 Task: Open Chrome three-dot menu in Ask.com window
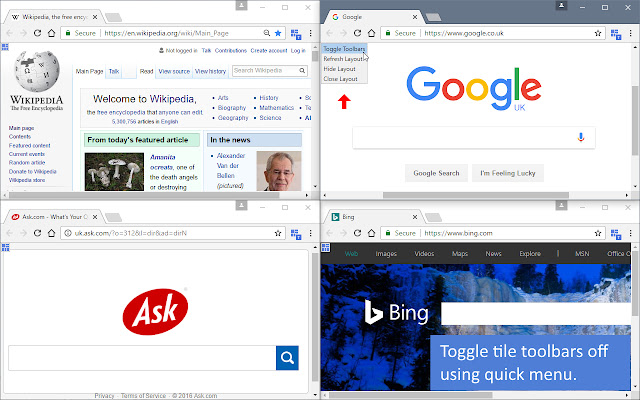click(311, 233)
